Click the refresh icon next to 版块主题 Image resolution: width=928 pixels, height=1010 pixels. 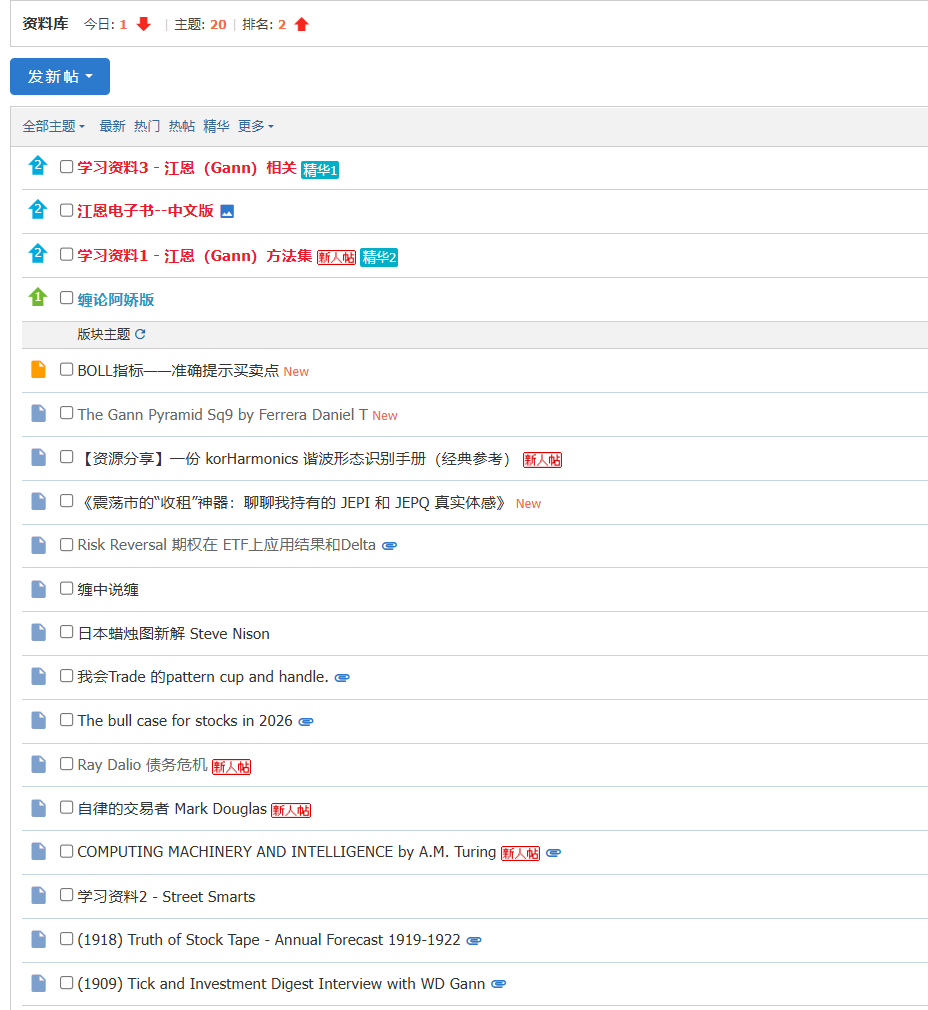(x=140, y=334)
